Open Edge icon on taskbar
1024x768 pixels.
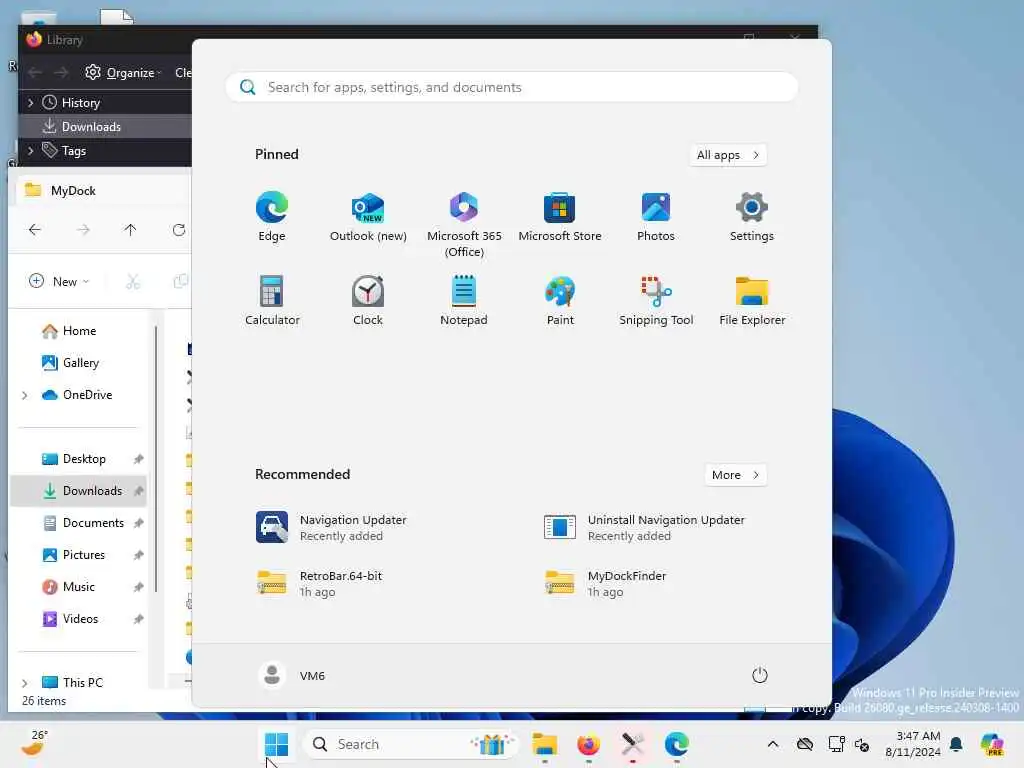(x=677, y=744)
